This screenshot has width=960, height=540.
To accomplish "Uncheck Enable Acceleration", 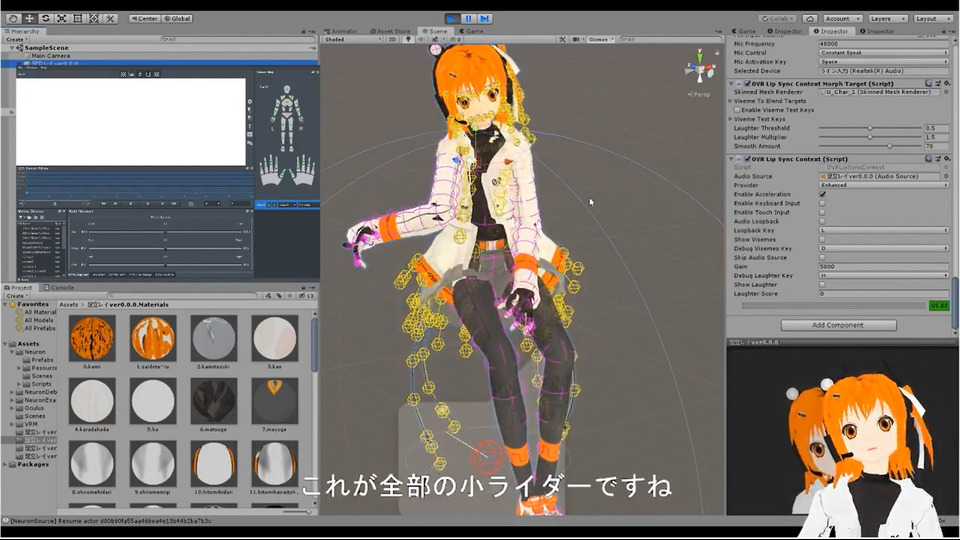I will 822,194.
